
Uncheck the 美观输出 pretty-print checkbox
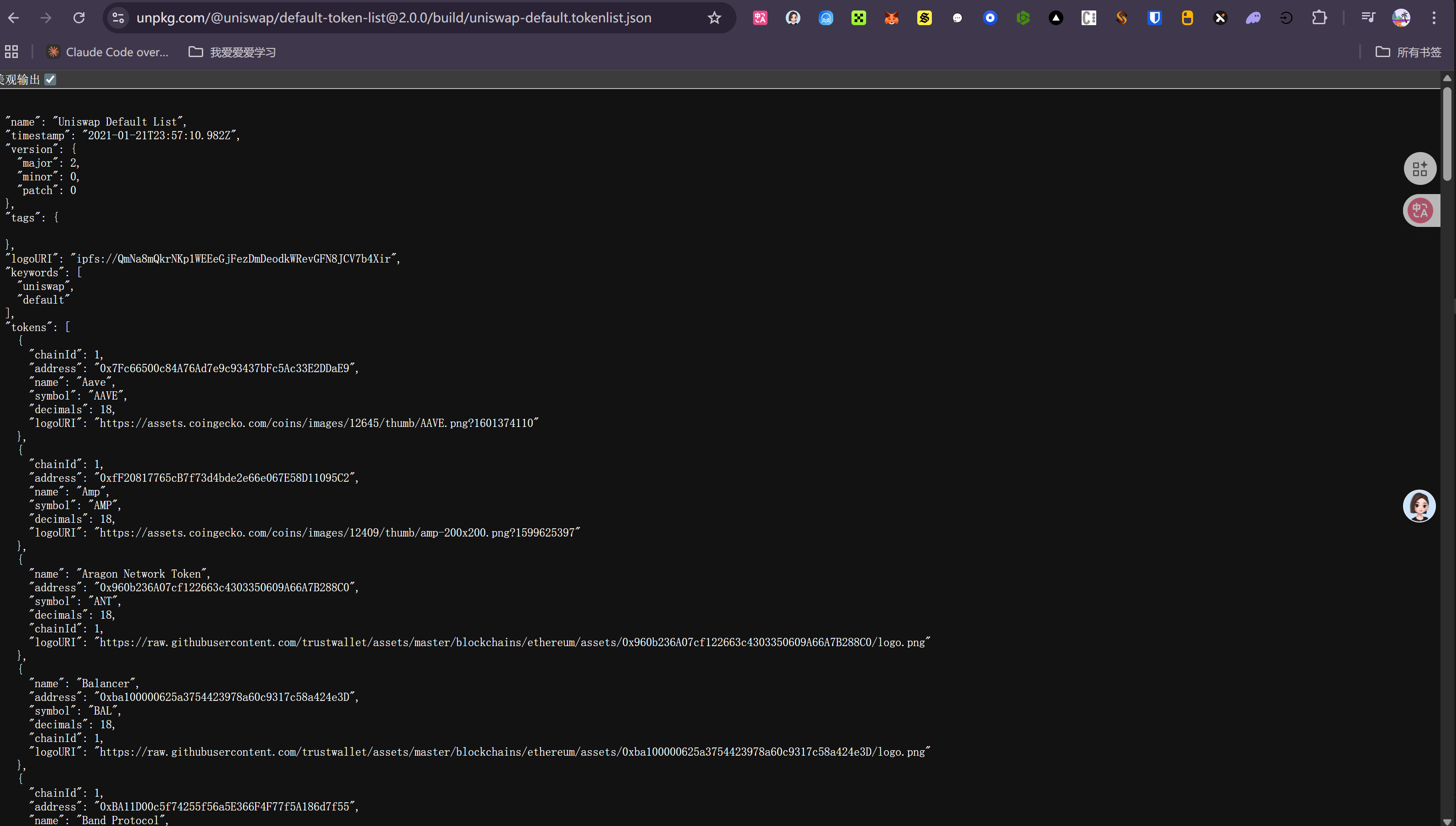coord(51,79)
